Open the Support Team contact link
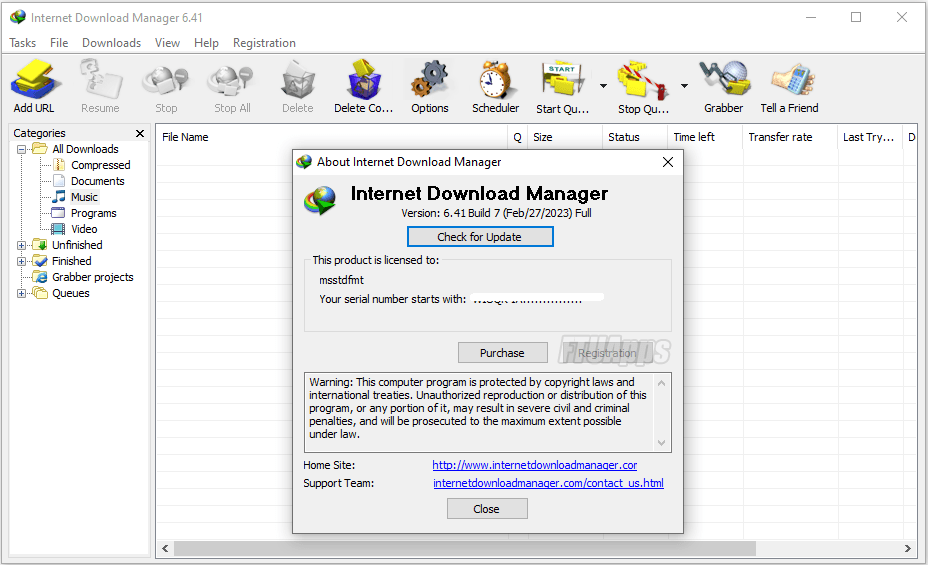Image resolution: width=928 pixels, height=565 pixels. 548,483
